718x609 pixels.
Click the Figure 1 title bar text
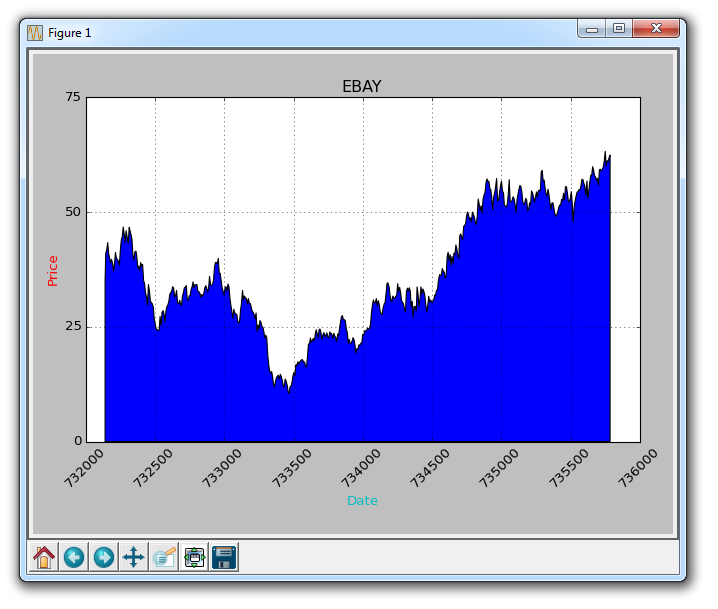pyautogui.click(x=70, y=32)
